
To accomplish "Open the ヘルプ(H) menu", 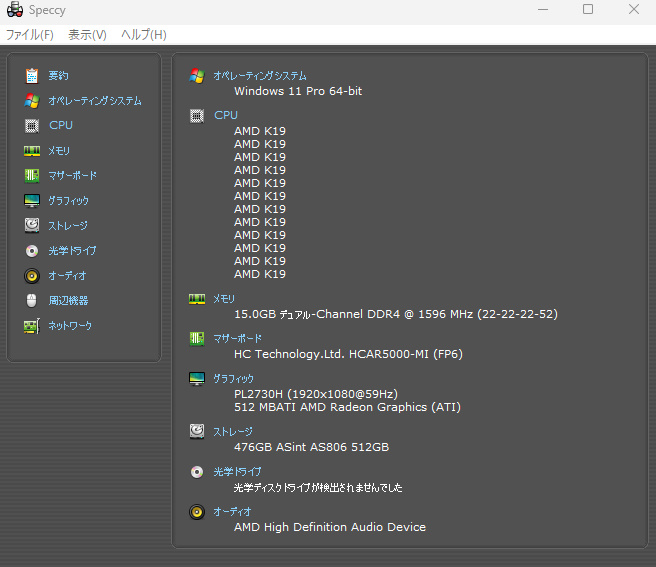I will click(143, 35).
